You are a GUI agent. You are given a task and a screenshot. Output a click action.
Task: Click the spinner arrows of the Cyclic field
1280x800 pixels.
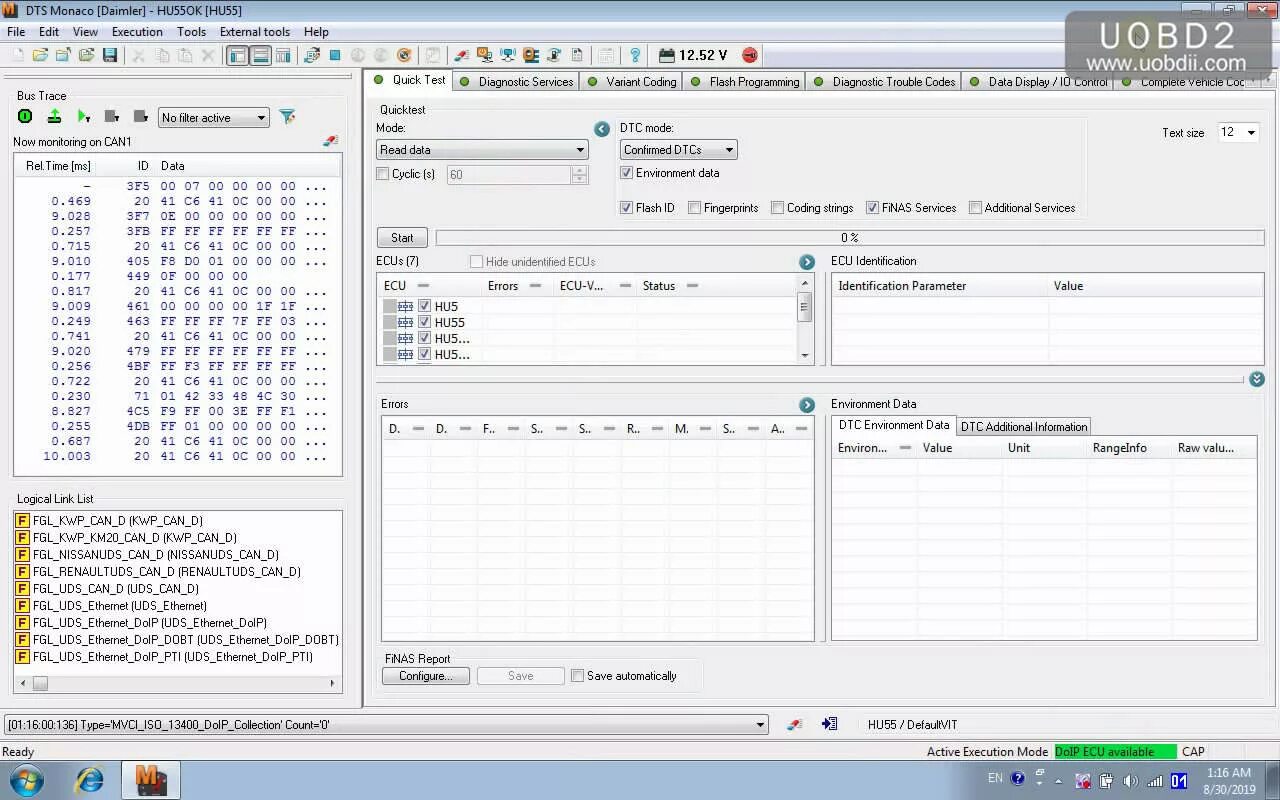point(579,174)
